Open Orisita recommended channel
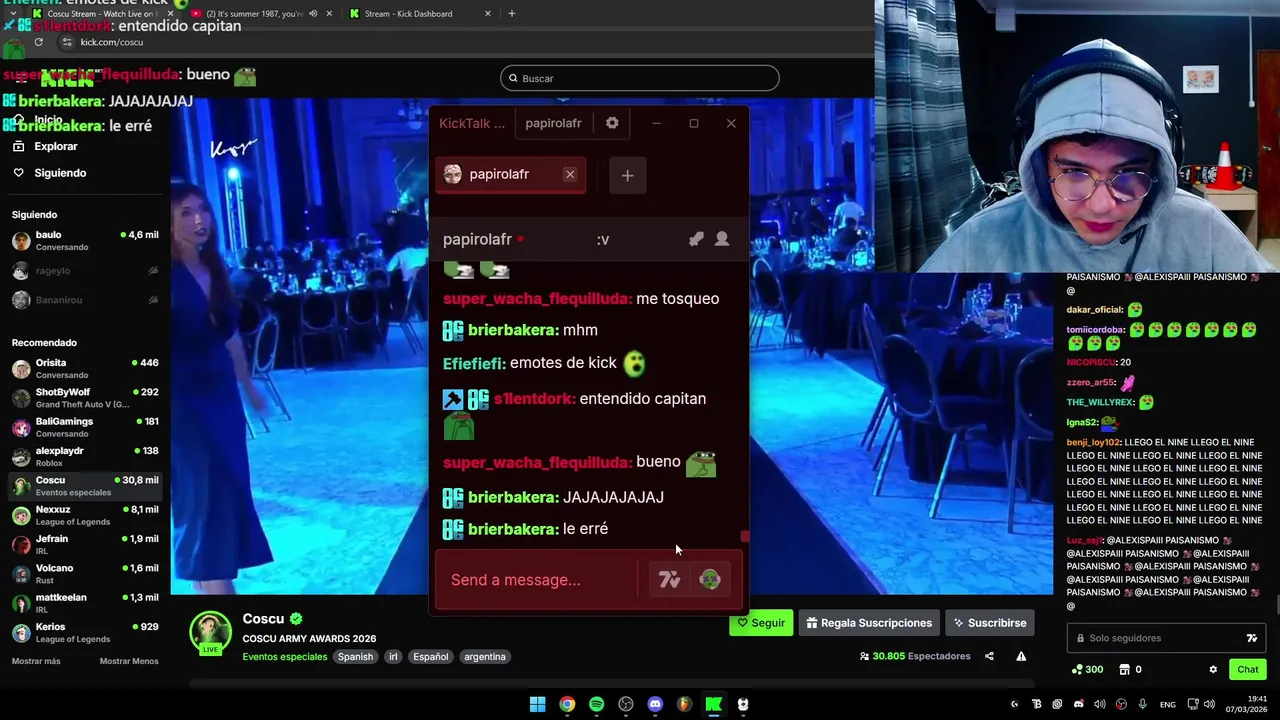 (85, 369)
